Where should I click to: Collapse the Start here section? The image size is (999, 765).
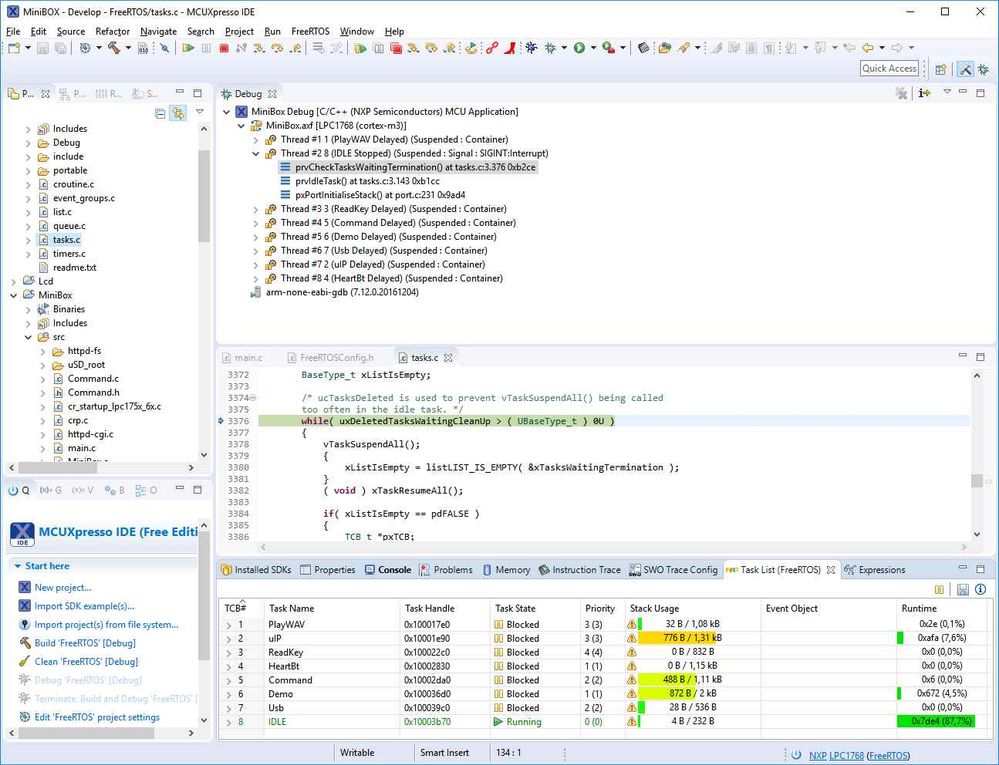pos(17,566)
